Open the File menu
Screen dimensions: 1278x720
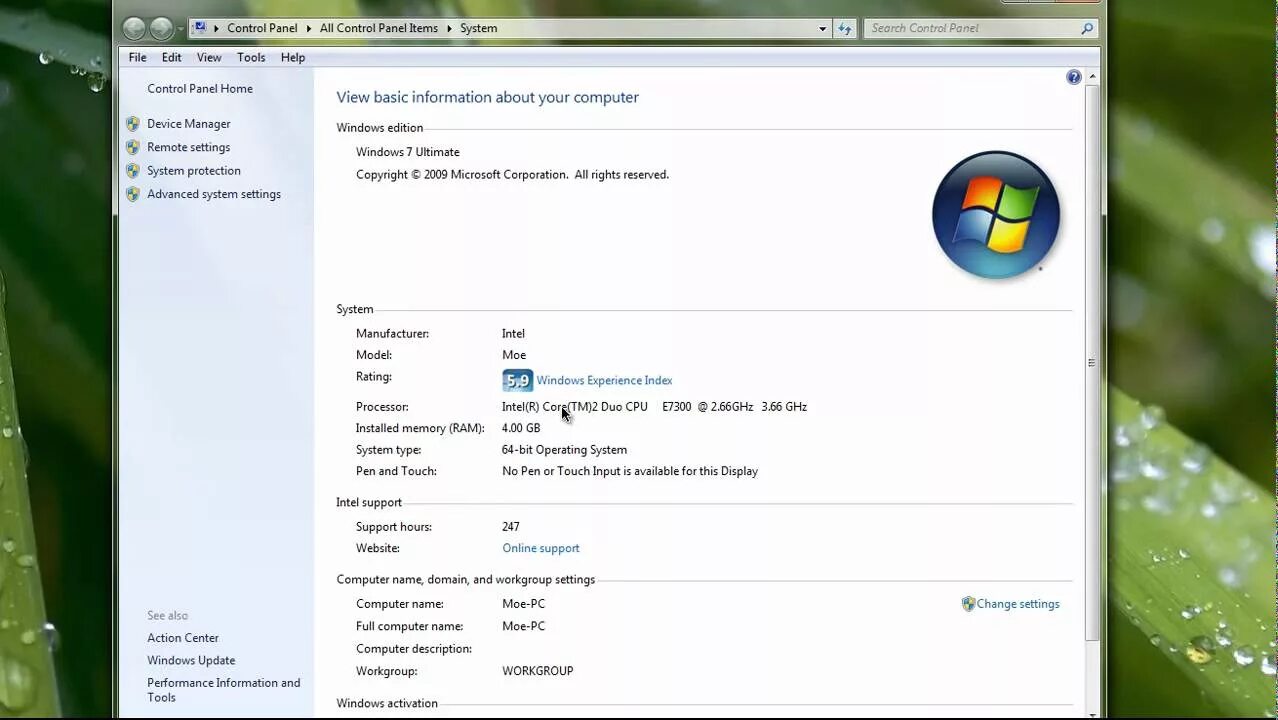[137, 57]
